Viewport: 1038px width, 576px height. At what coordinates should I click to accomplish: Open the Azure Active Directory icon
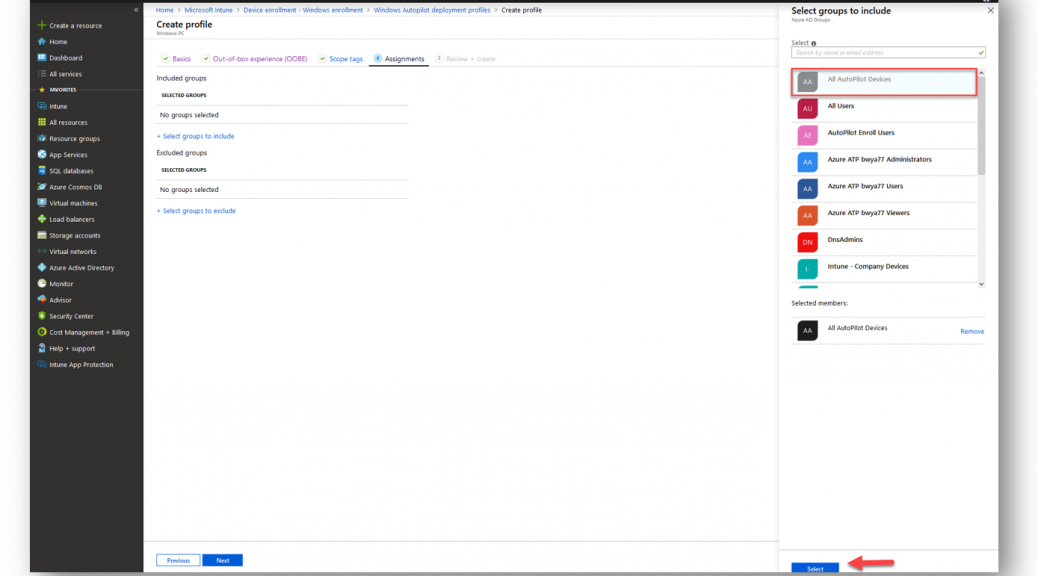(42, 267)
